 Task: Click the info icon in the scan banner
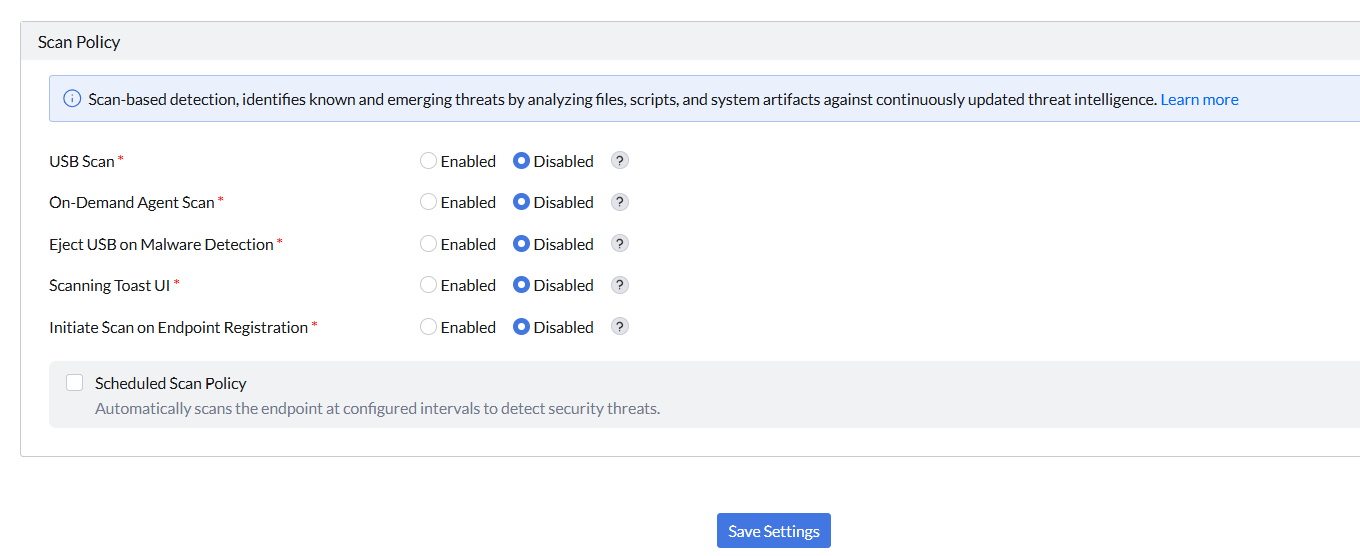pos(72,99)
